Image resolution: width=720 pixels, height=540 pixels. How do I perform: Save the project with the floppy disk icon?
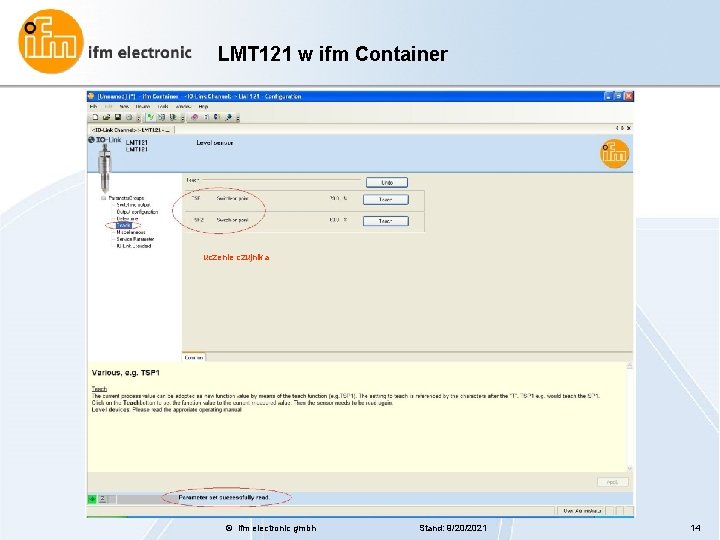118,118
